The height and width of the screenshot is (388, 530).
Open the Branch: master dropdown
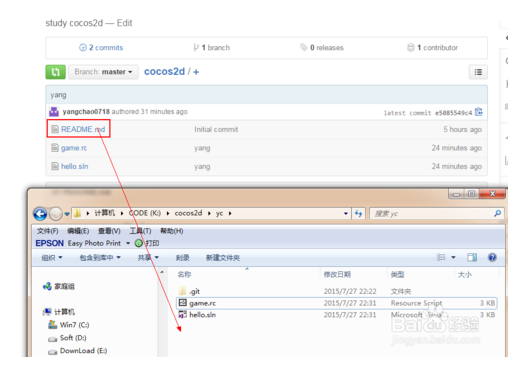click(103, 72)
